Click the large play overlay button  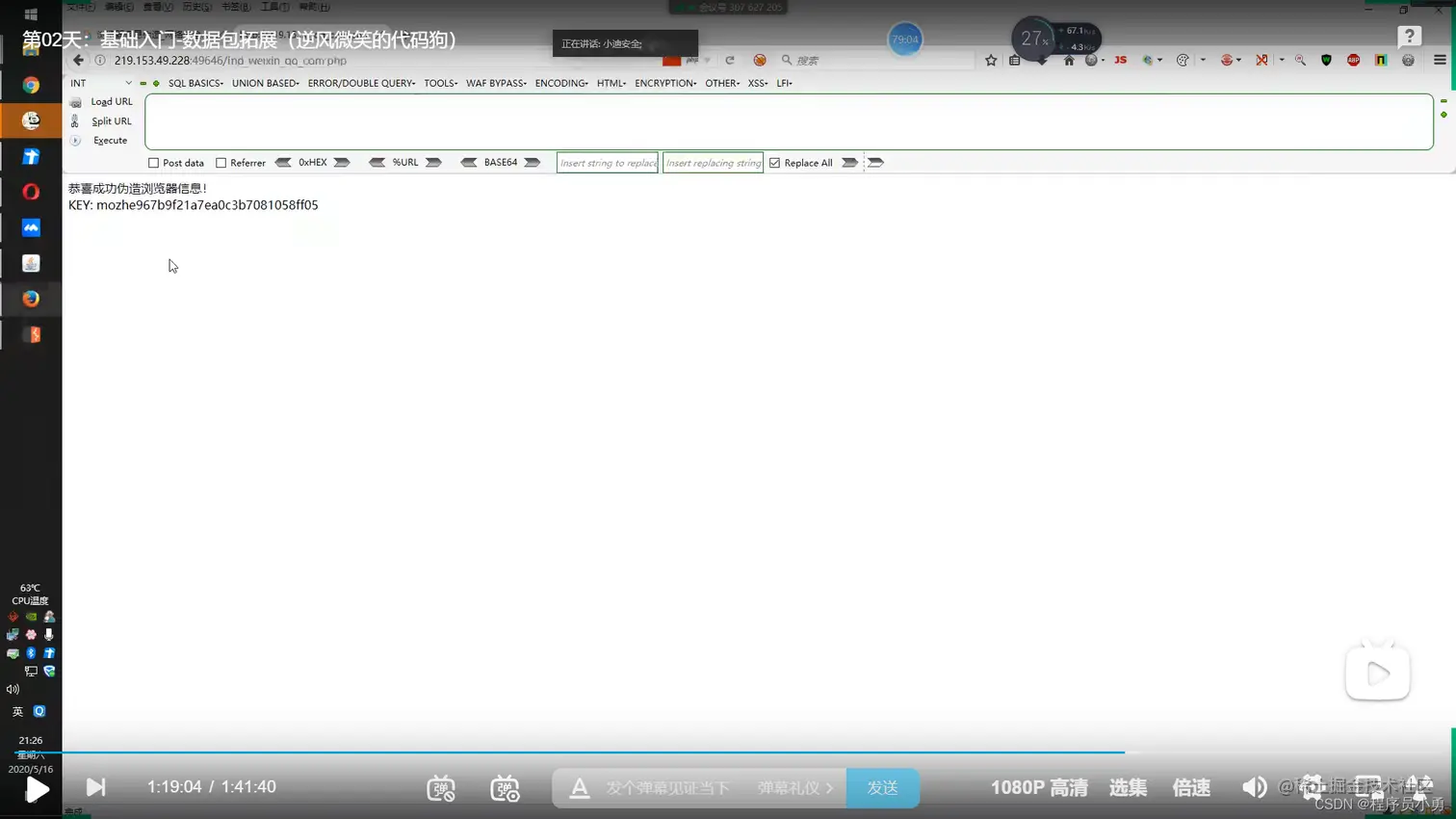point(1378,672)
